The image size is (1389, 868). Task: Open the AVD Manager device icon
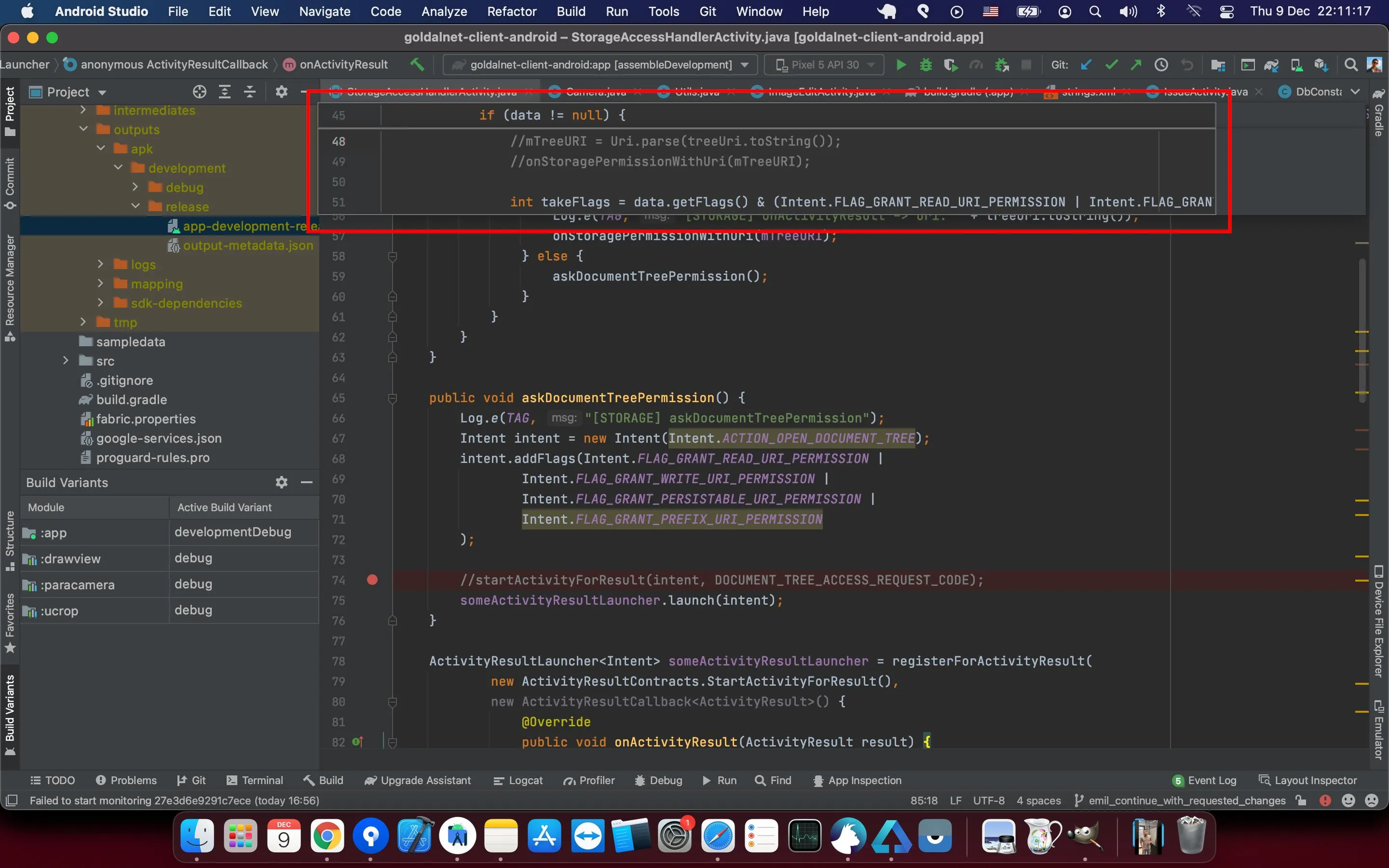(x=1296, y=65)
